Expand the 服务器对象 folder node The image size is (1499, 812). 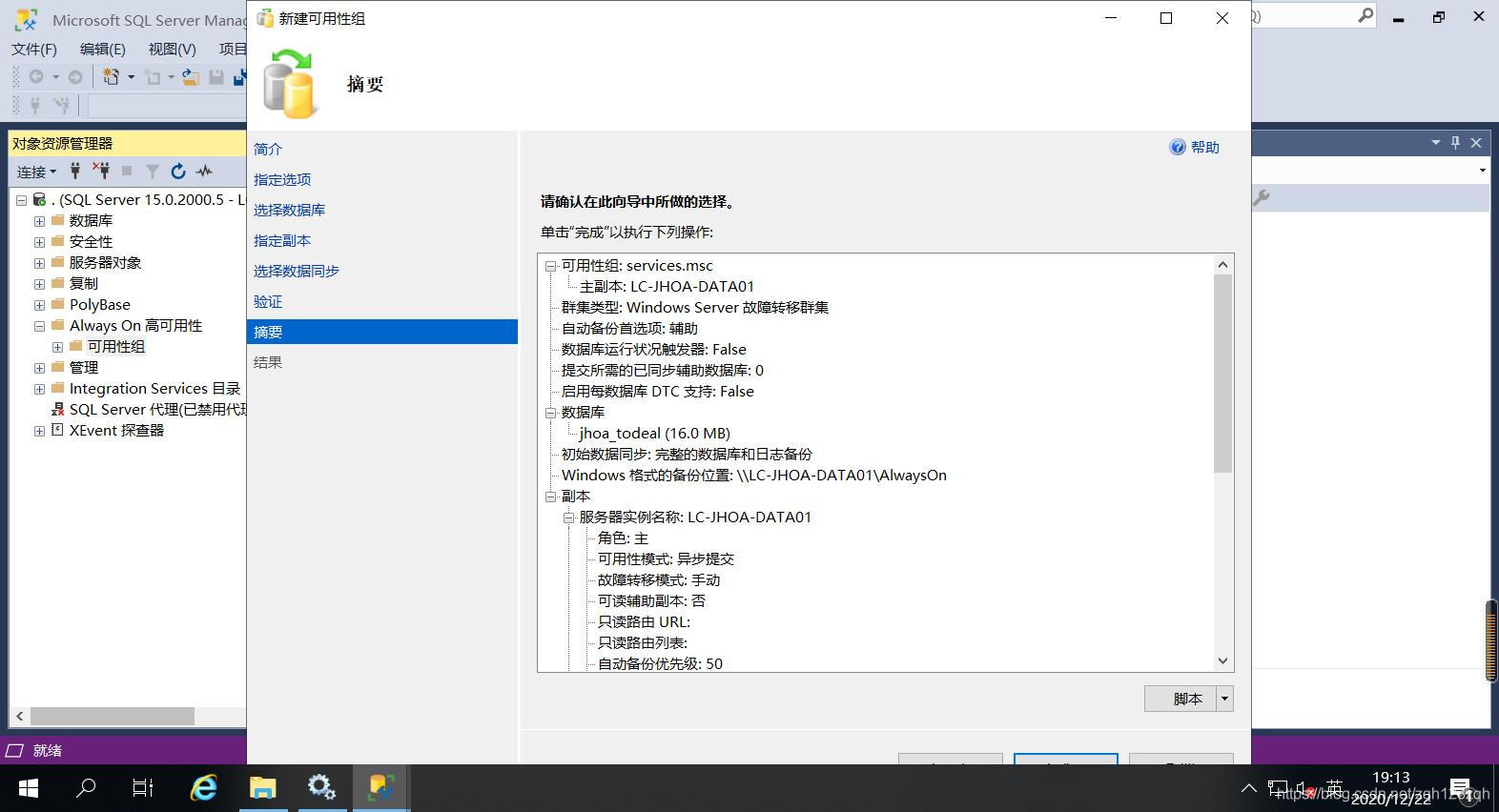click(39, 262)
